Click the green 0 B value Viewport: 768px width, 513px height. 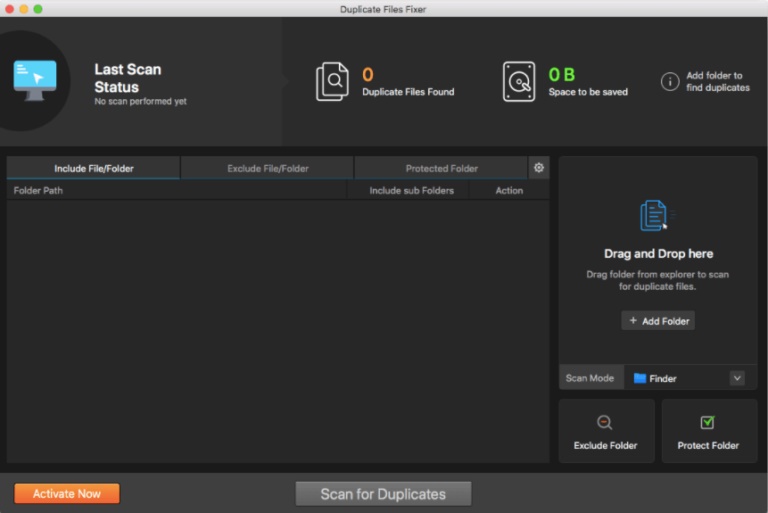click(x=561, y=74)
